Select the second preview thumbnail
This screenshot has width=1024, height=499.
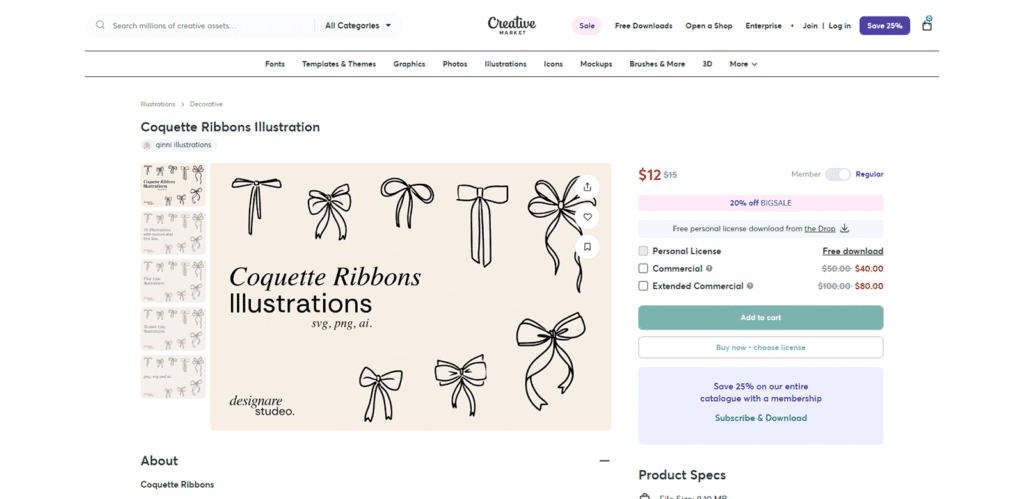(173, 231)
